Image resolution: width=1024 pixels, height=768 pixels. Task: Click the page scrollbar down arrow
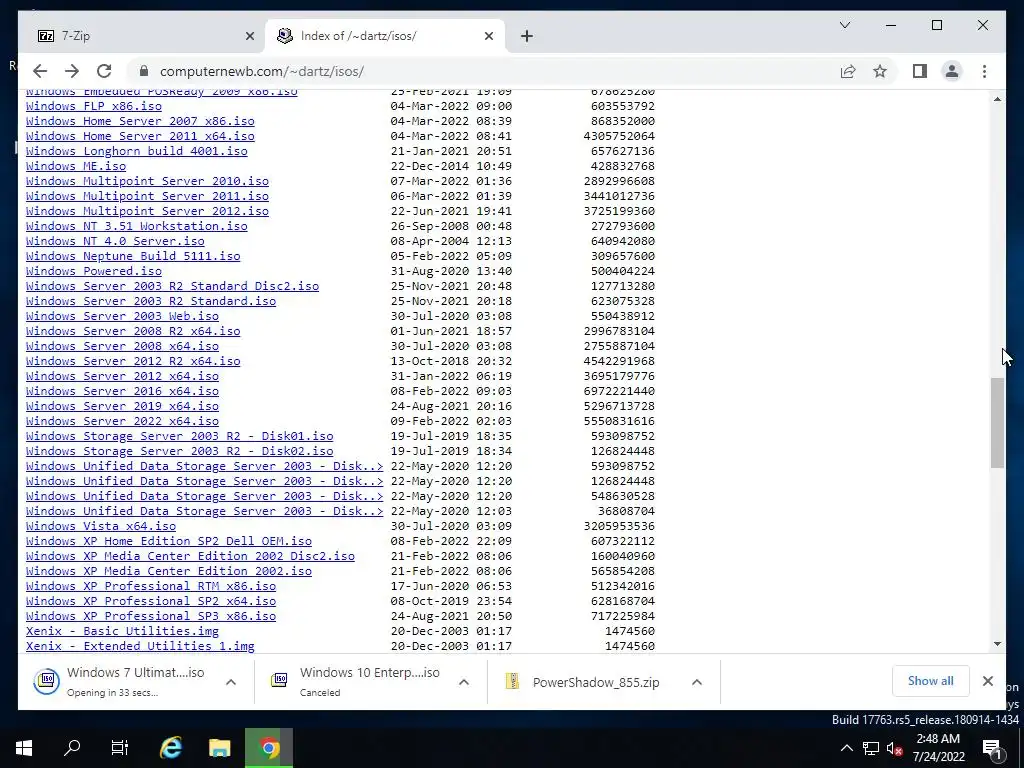[997, 644]
